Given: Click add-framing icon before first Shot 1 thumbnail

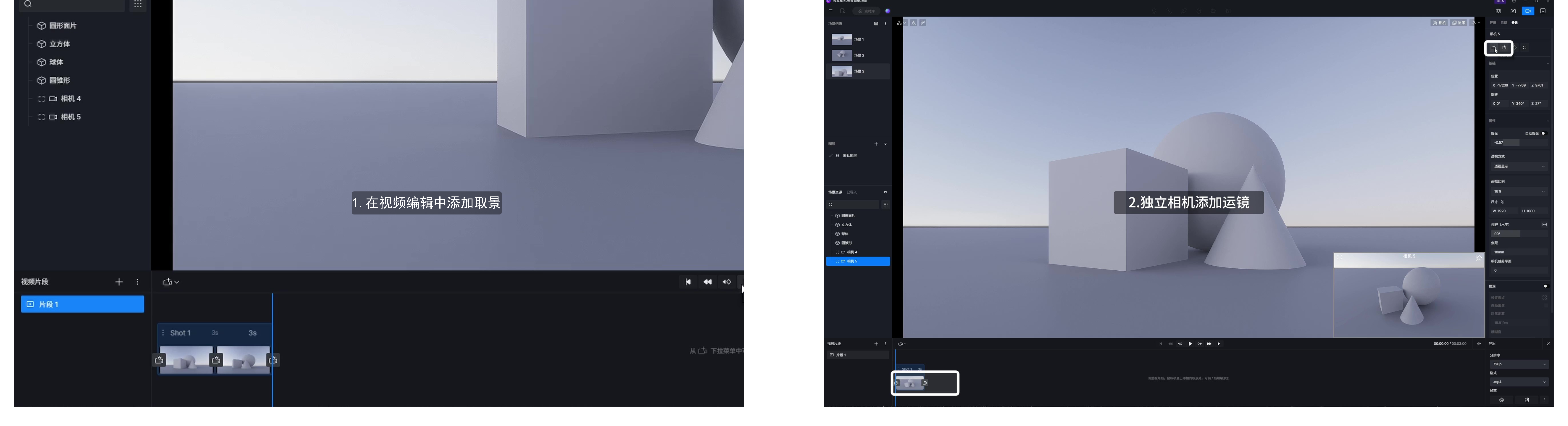Looking at the screenshot, I should point(159,360).
